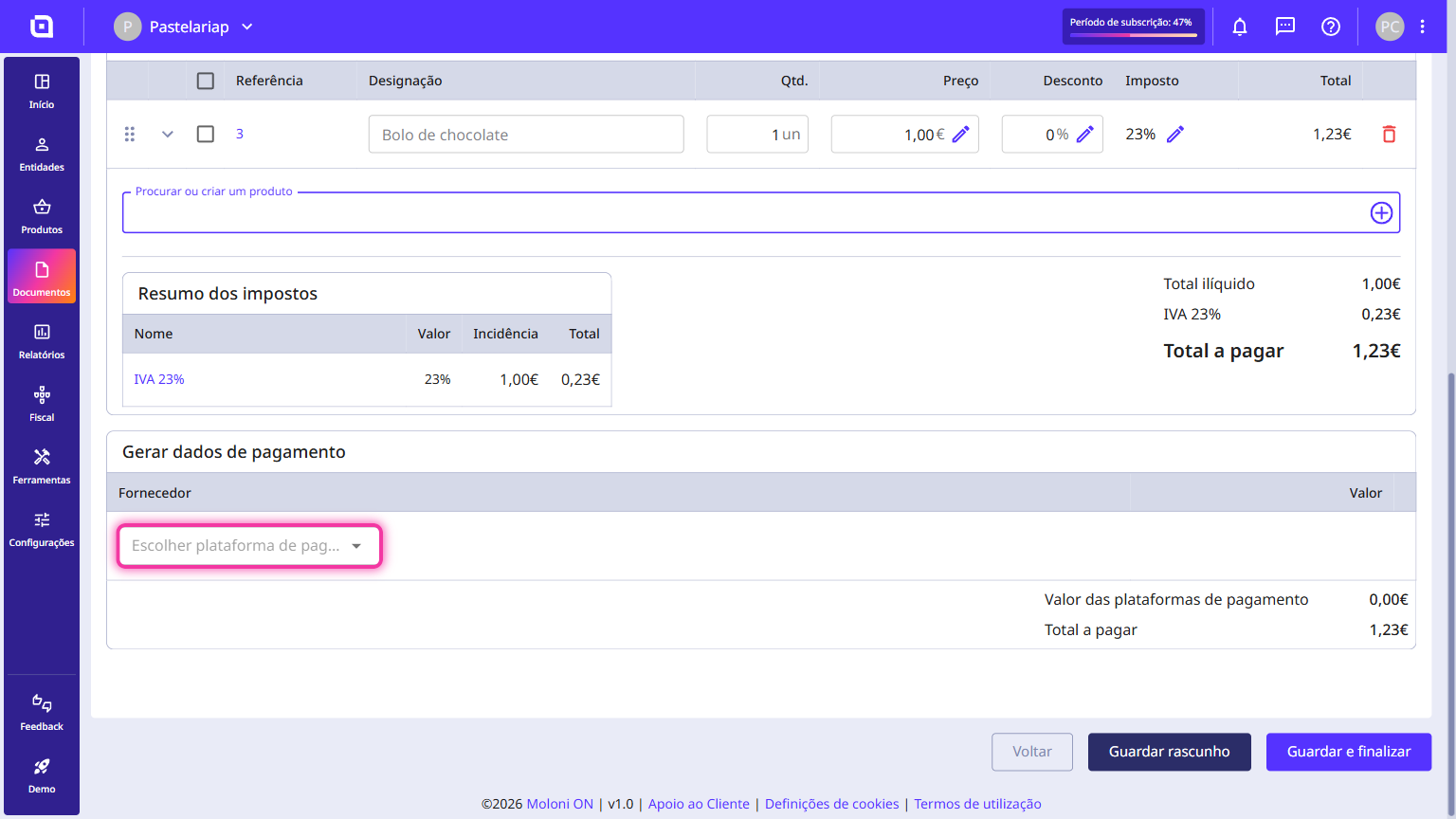
Task: Open the Moloni logo home icon
Action: [x=42, y=27]
